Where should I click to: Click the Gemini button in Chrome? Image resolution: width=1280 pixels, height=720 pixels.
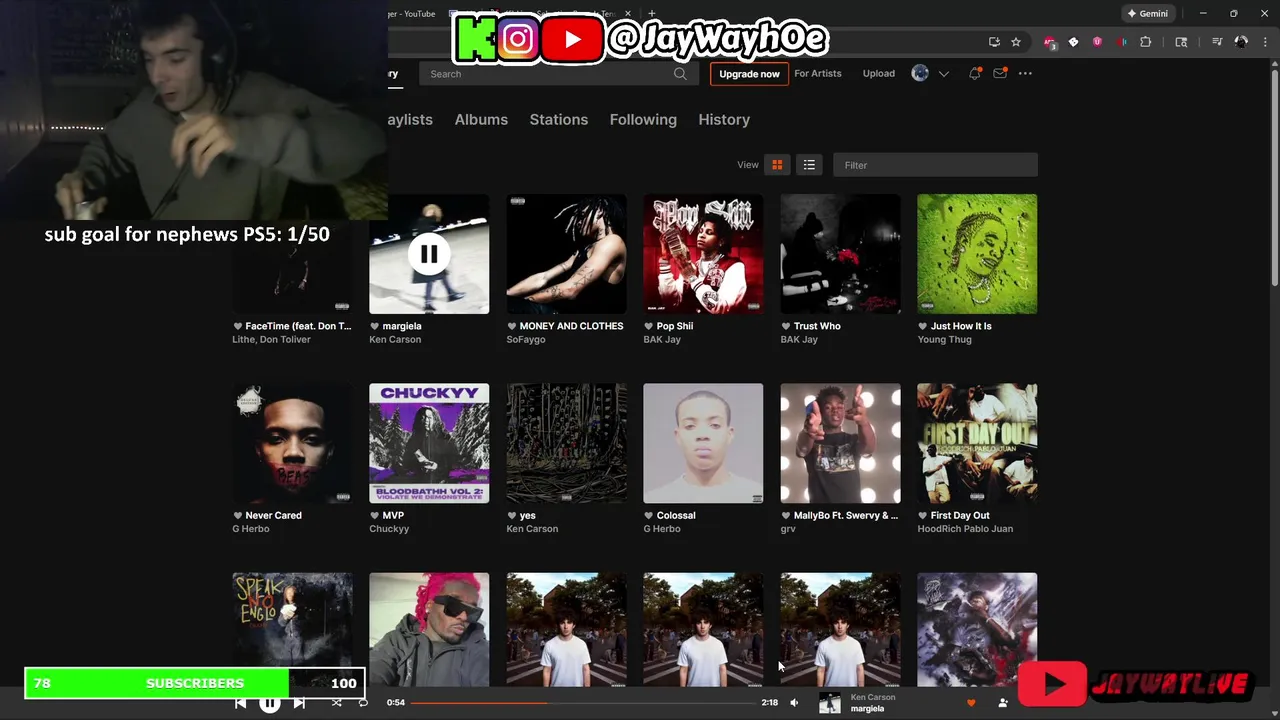pyautogui.click(x=1147, y=14)
